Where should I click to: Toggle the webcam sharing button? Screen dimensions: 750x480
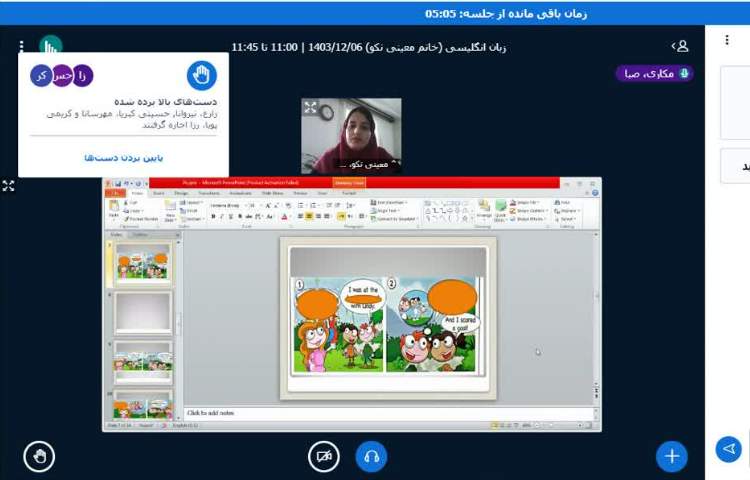323,456
